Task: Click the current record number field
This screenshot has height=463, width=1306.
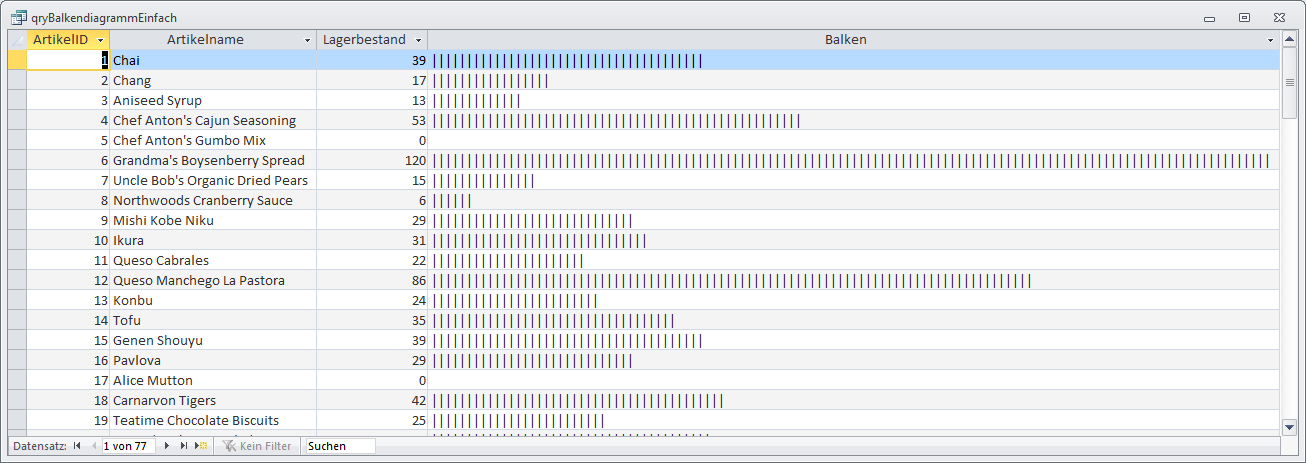Action: tap(127, 446)
